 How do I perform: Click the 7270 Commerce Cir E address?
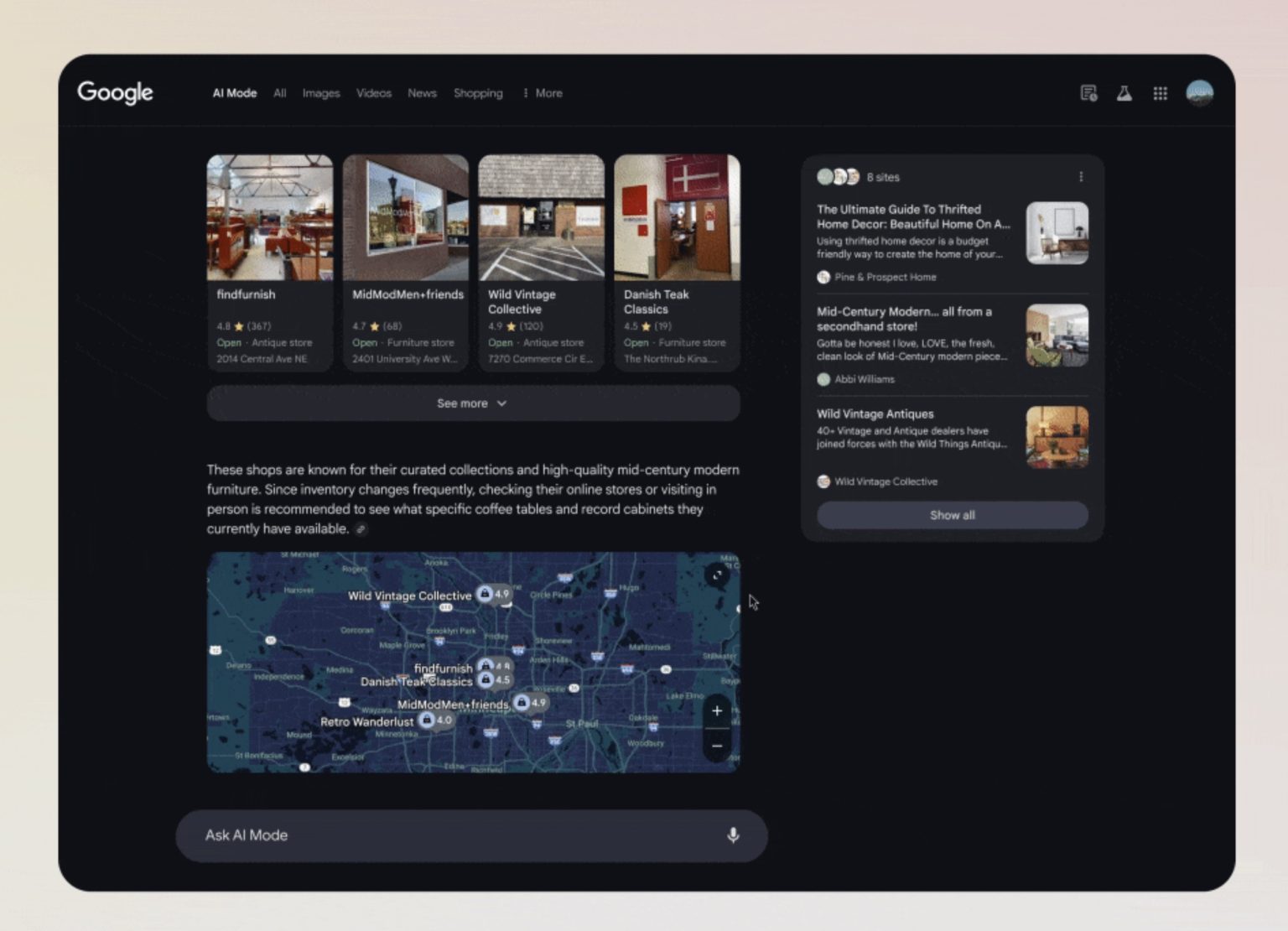pos(540,359)
